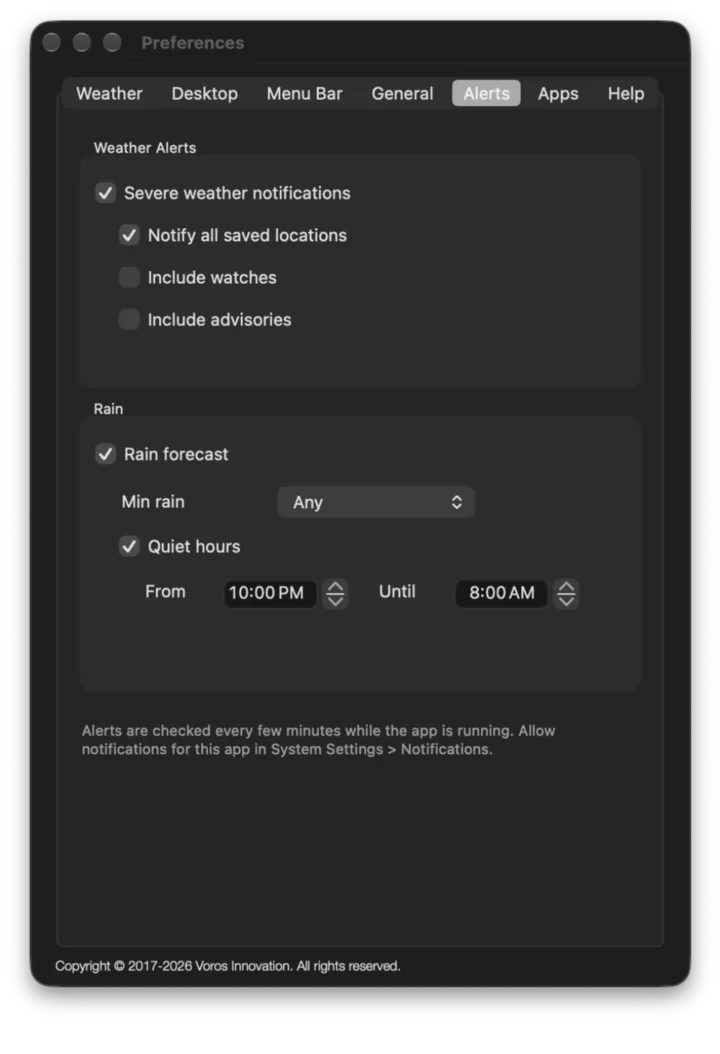Toggle Severe weather notifications checkbox
Viewport: 720px width, 1054px height.
[106, 193]
